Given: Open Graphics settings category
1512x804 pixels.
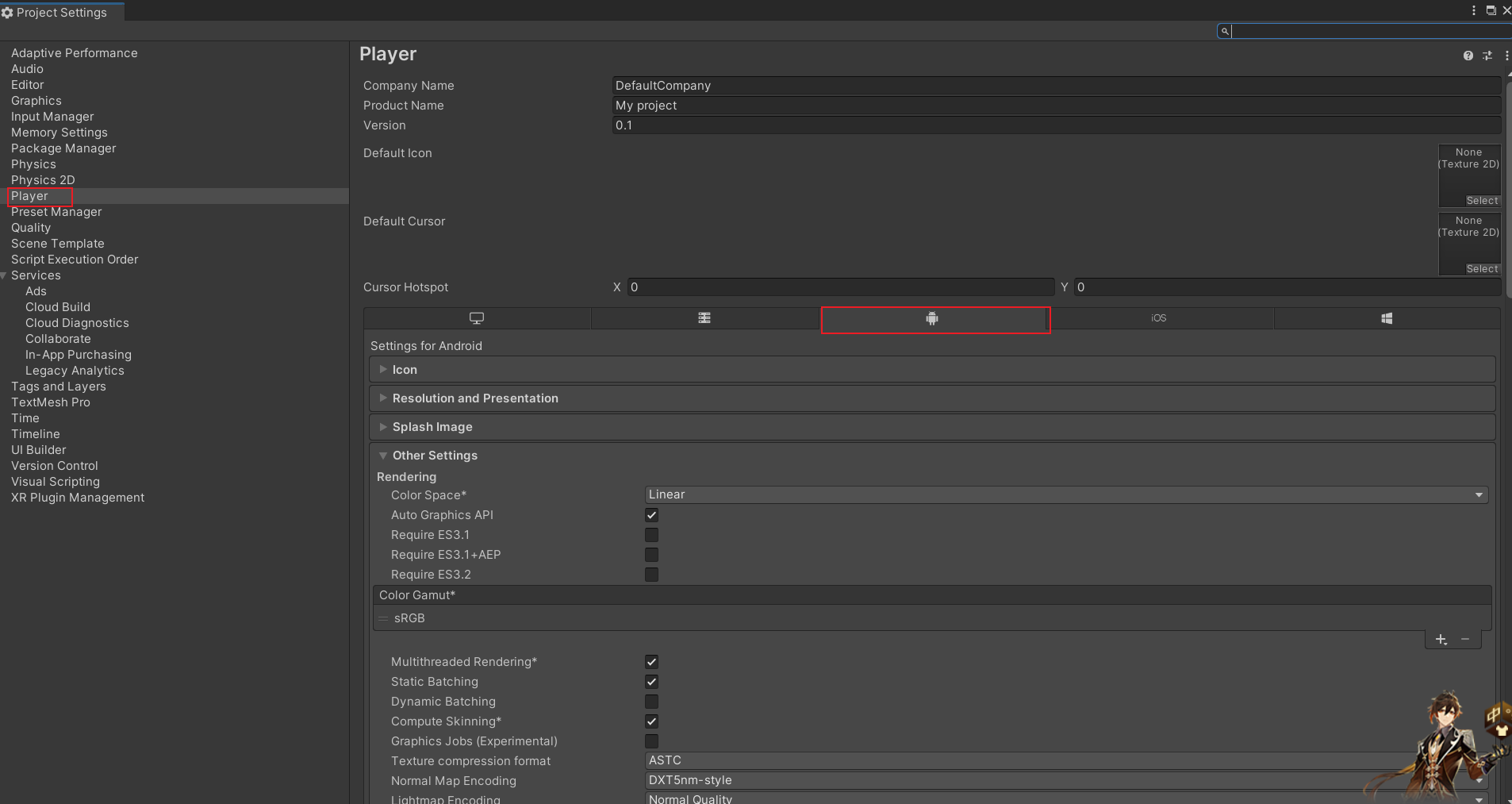Looking at the screenshot, I should point(36,101).
